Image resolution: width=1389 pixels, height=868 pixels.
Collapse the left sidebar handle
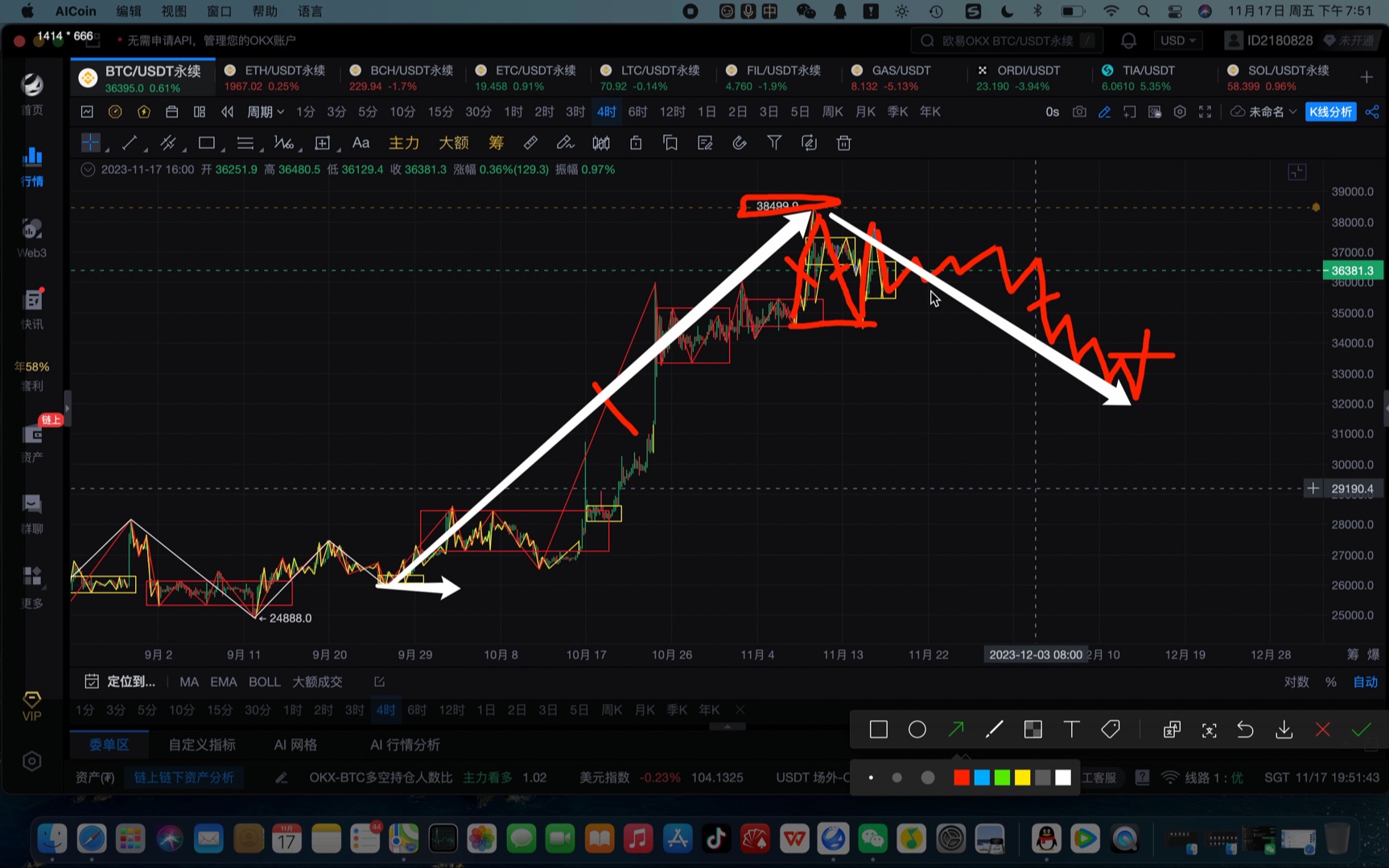click(67, 409)
